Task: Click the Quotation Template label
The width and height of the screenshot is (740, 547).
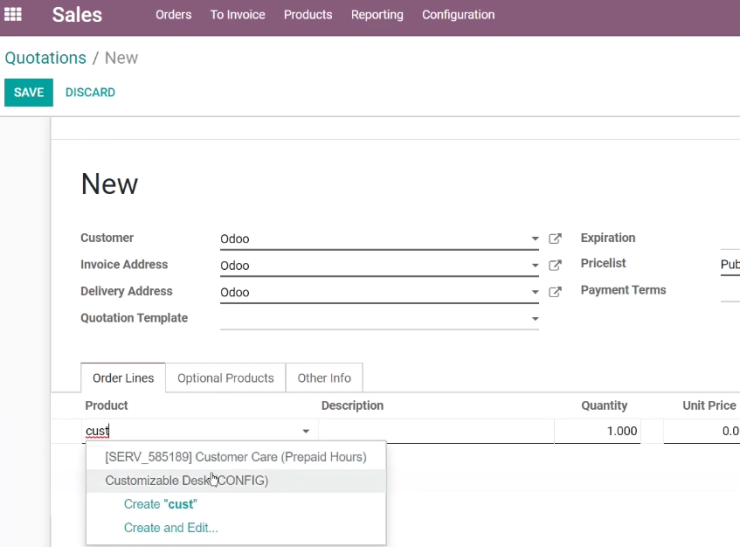Action: (134, 318)
